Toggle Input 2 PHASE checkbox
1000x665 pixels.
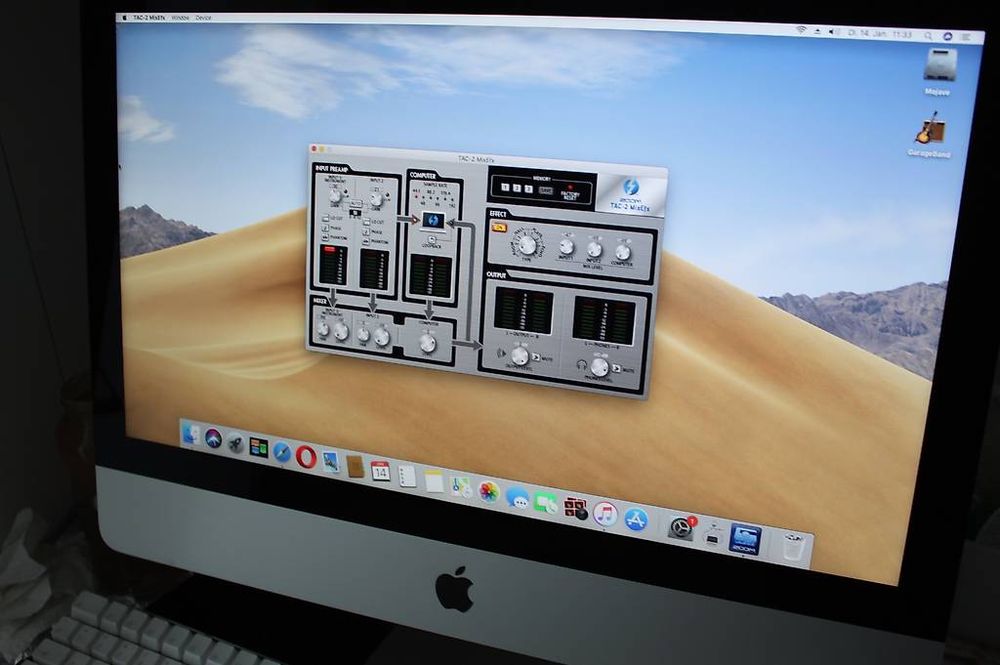coord(366,231)
